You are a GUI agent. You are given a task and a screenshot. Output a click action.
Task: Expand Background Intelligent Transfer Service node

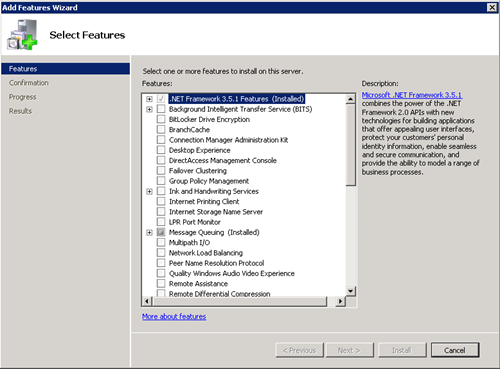coord(149,109)
